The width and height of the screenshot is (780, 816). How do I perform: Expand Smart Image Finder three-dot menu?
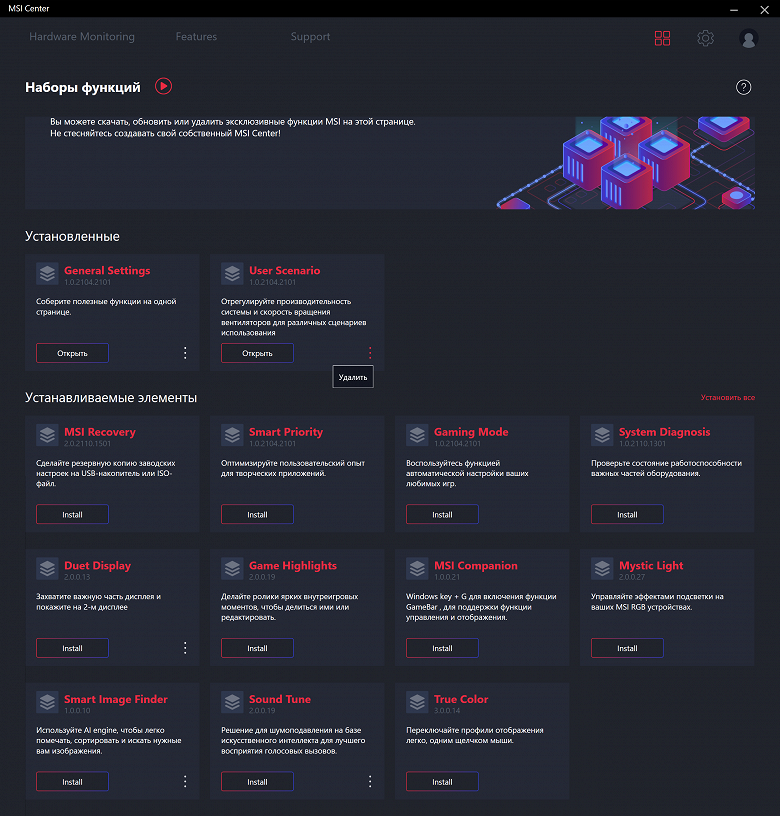point(185,781)
